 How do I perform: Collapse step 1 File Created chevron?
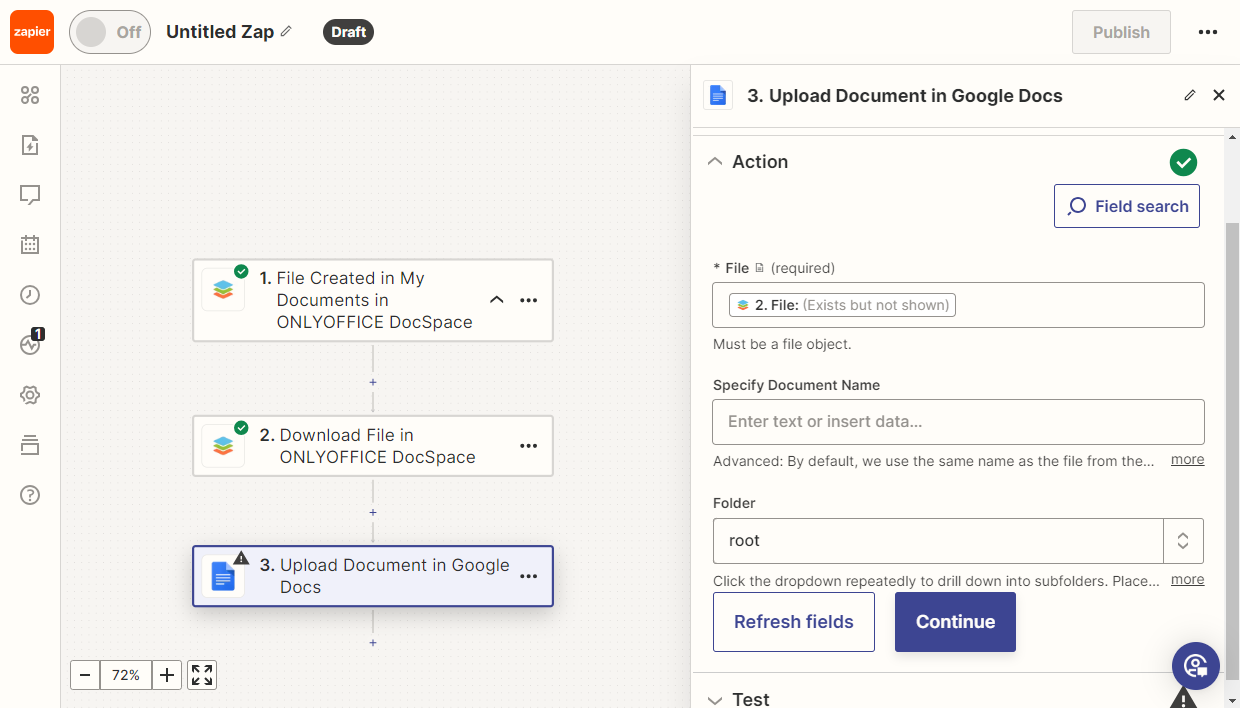coord(496,300)
